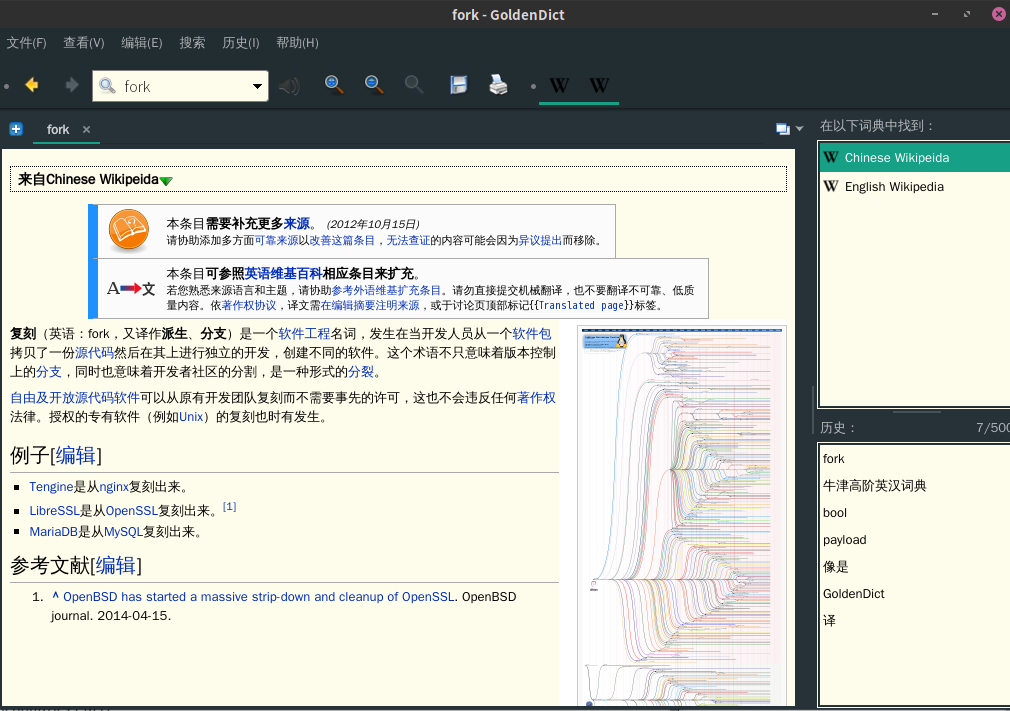The image size is (1010, 711).
Task: Collapse the Chinese Wikipeida article with the green triangle
Action: click(x=166, y=181)
